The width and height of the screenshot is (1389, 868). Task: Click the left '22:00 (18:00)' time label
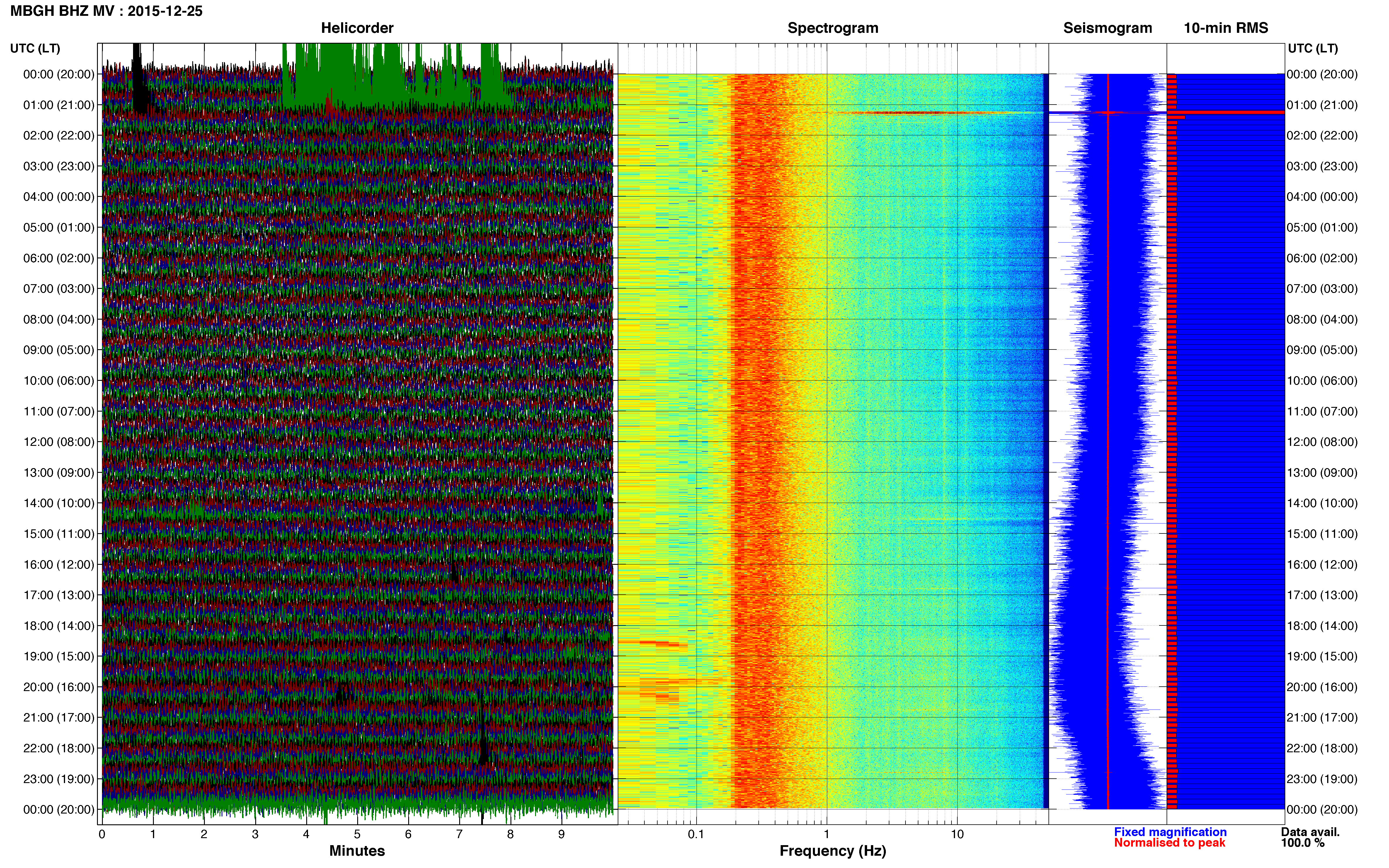(x=59, y=748)
